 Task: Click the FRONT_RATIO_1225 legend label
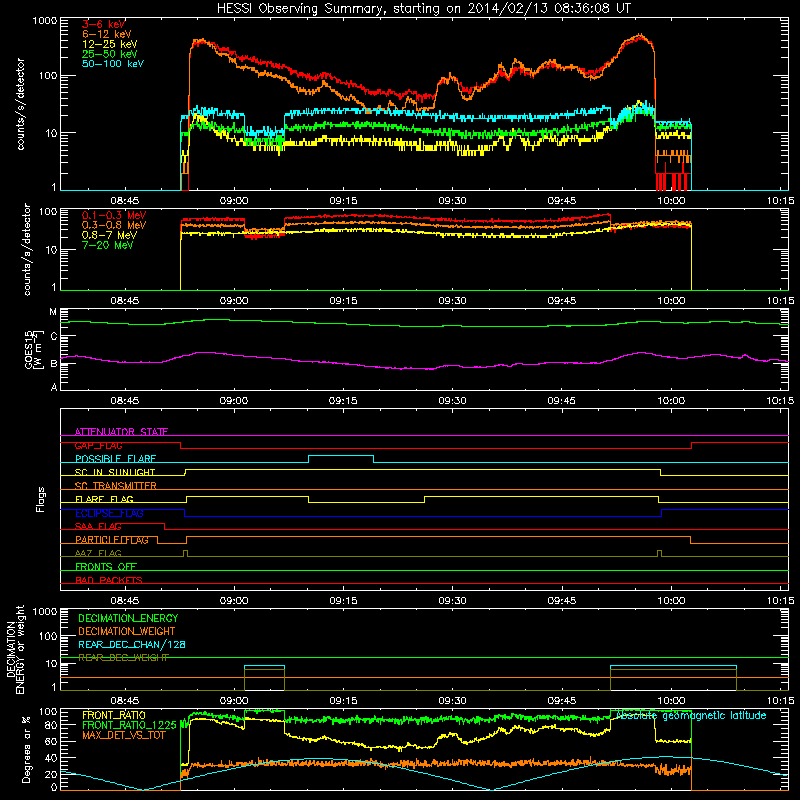(x=129, y=725)
